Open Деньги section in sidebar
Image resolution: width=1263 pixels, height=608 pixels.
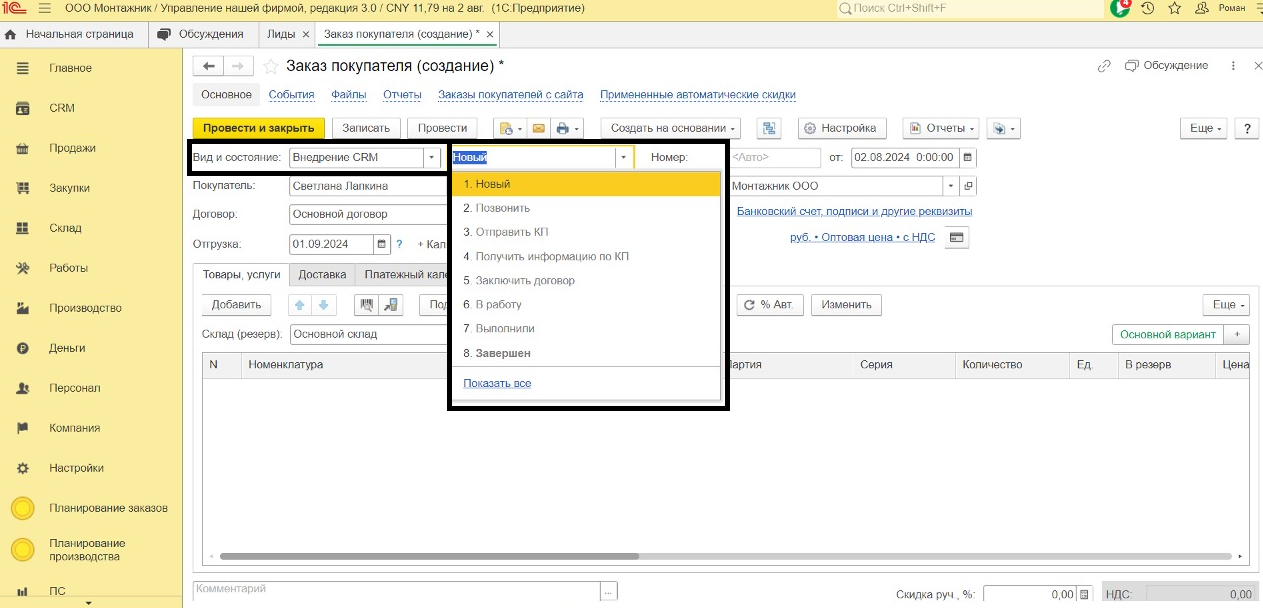pos(67,348)
